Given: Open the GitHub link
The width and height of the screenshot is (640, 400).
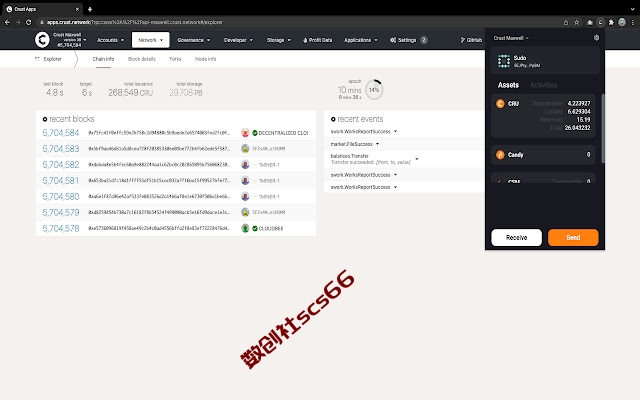Looking at the screenshot, I should click(471, 40).
